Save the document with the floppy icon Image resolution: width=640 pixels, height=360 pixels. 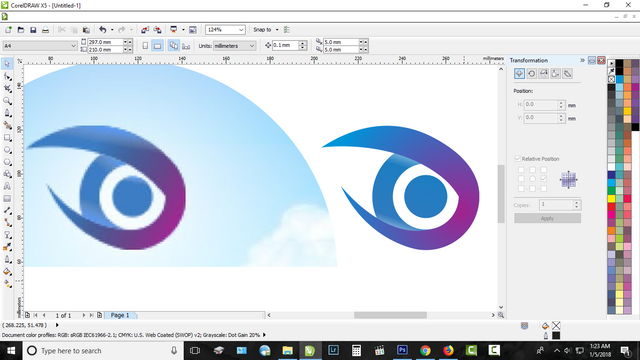point(33,30)
